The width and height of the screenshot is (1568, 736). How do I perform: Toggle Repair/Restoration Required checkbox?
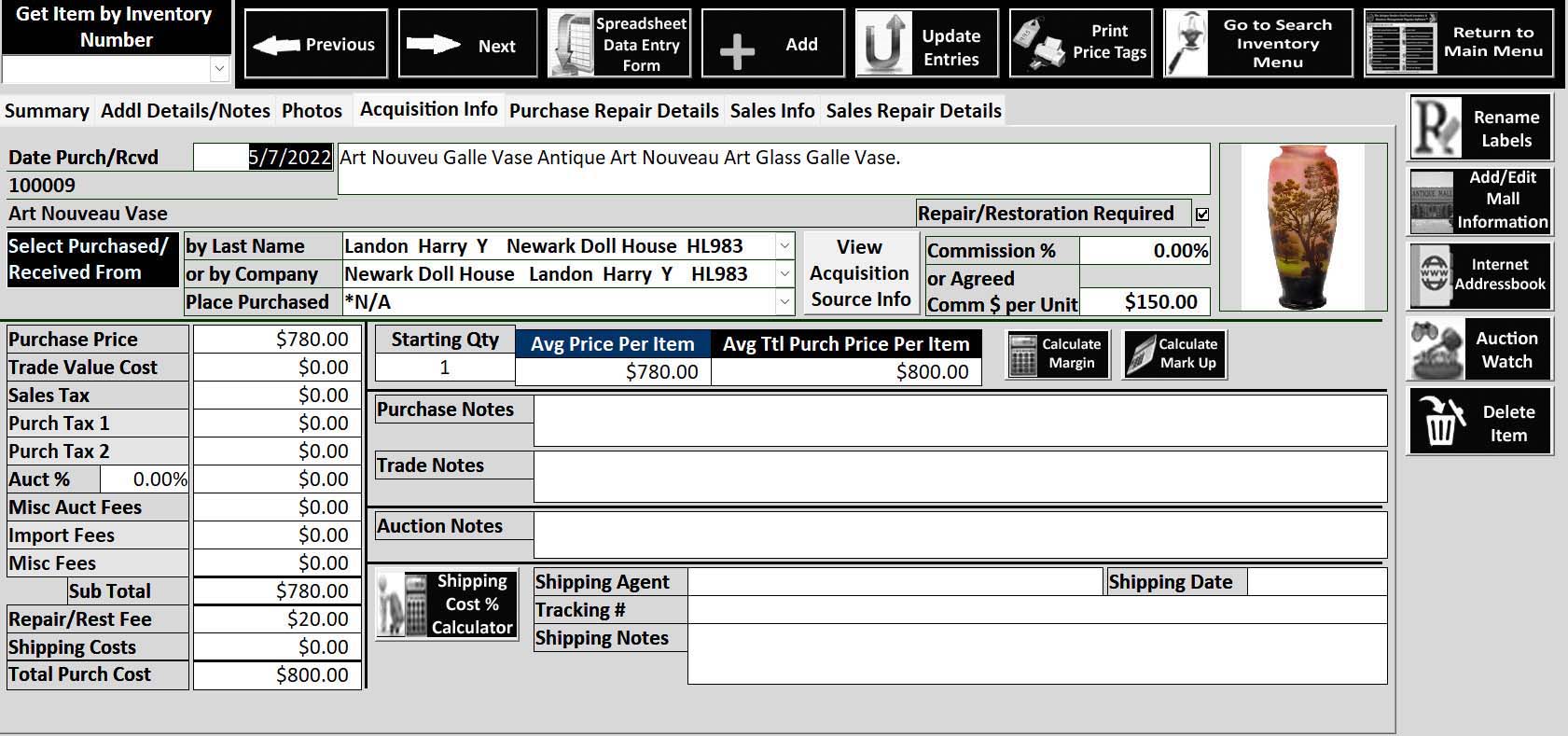point(1202,215)
